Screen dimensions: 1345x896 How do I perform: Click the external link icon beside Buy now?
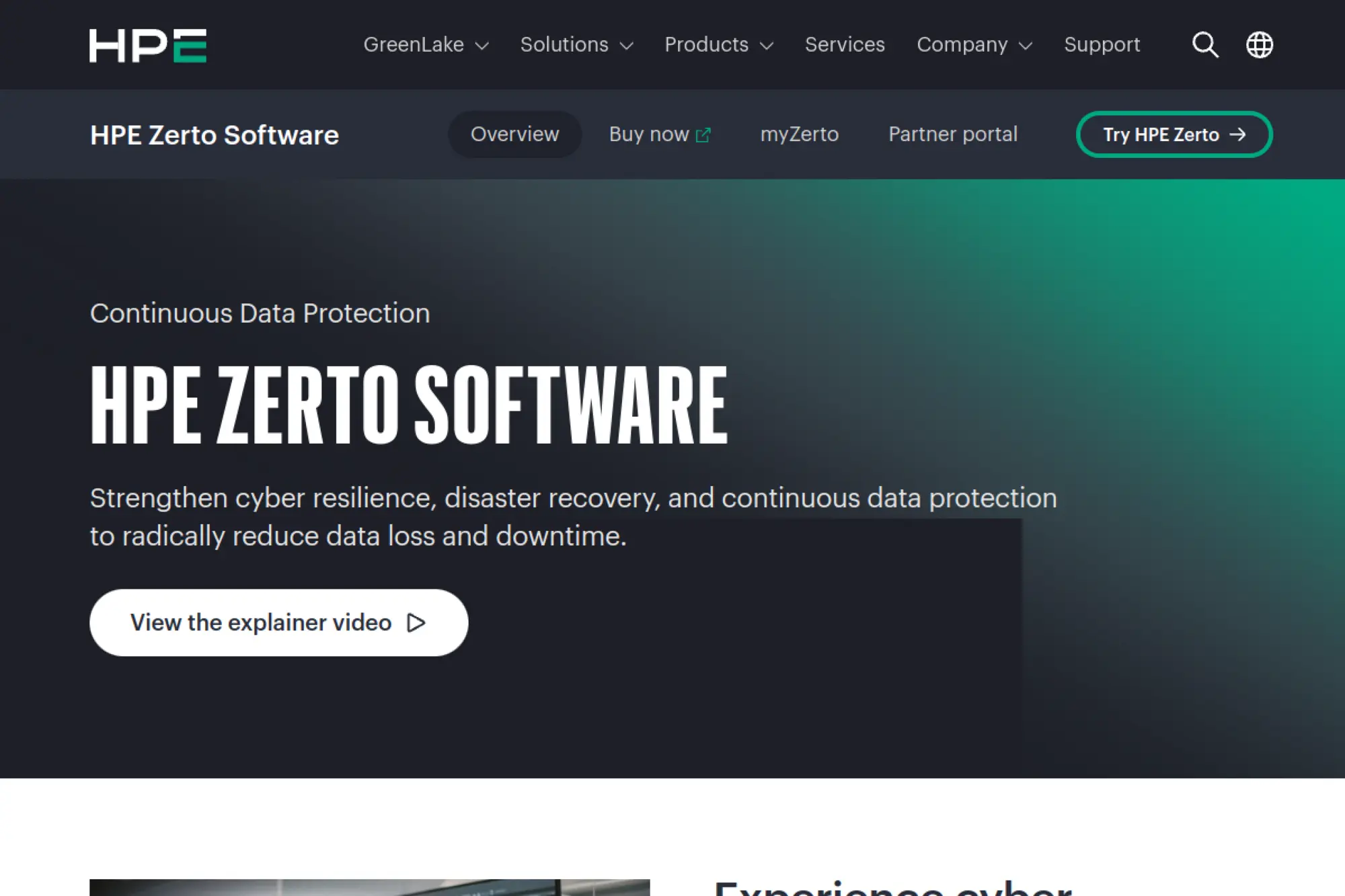(703, 135)
